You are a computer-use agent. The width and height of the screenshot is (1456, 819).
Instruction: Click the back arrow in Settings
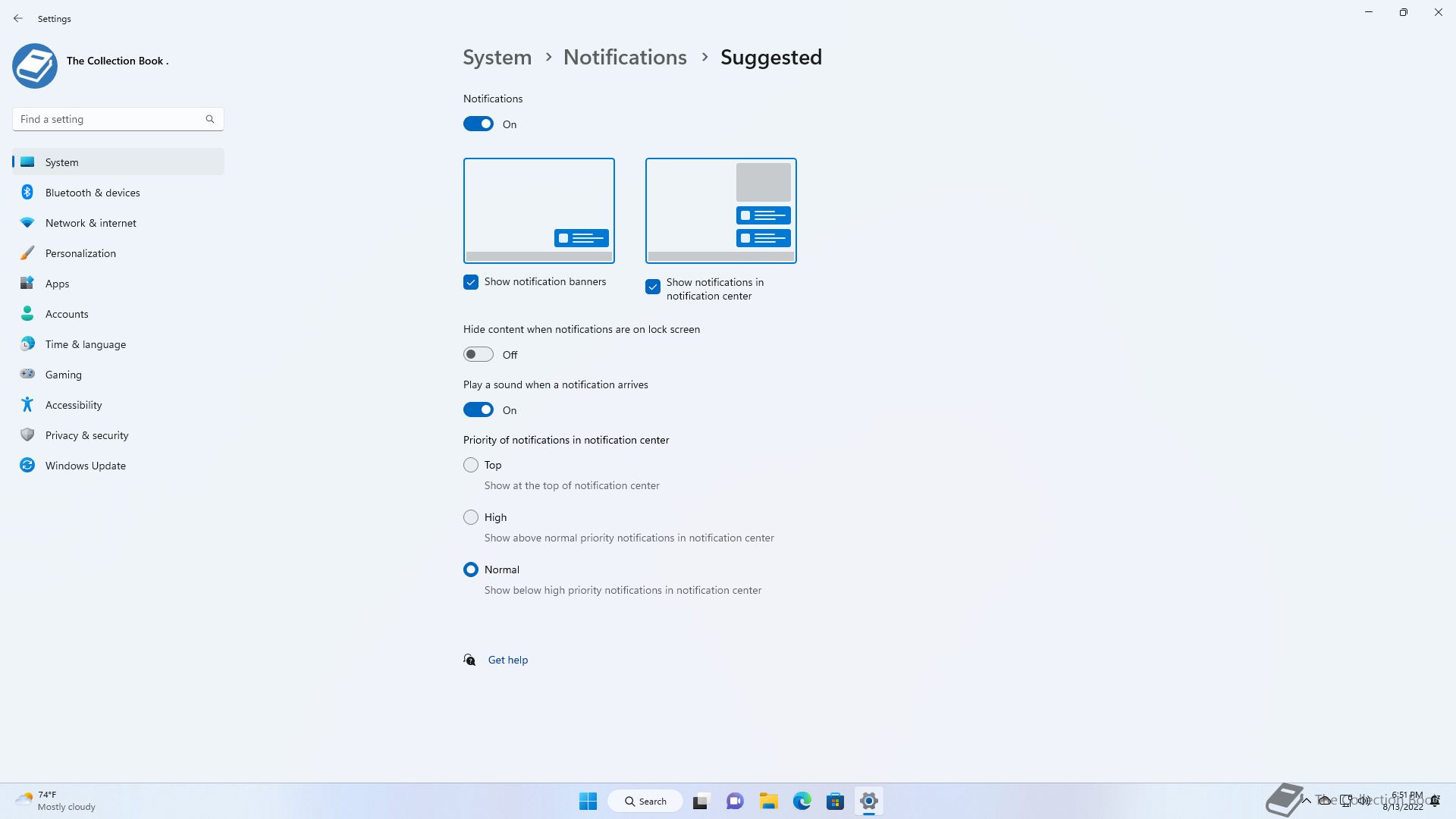[18, 18]
